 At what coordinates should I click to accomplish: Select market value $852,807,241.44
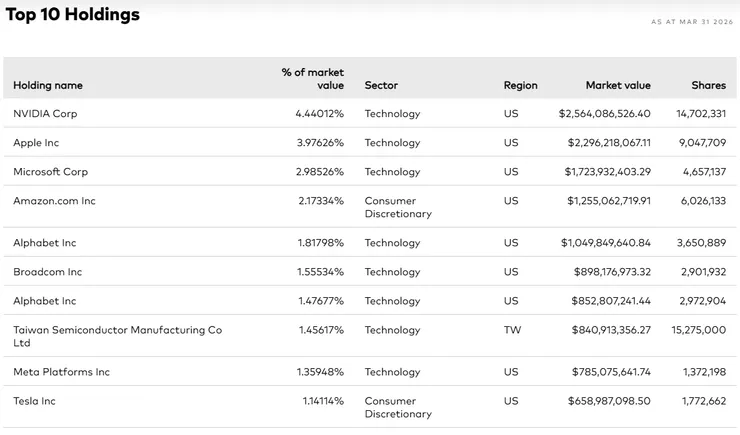(x=611, y=301)
